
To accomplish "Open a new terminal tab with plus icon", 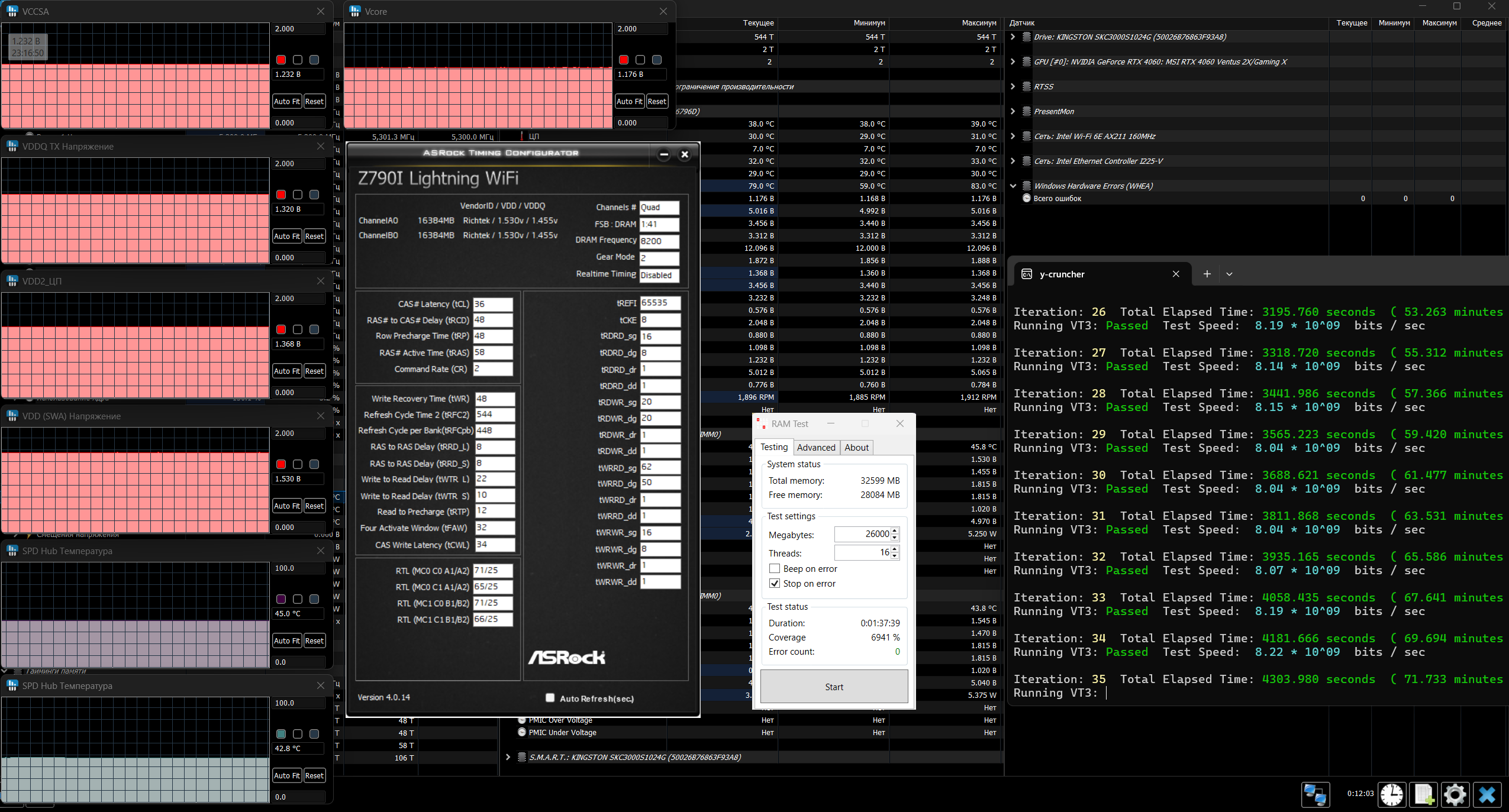I will tap(1207, 274).
